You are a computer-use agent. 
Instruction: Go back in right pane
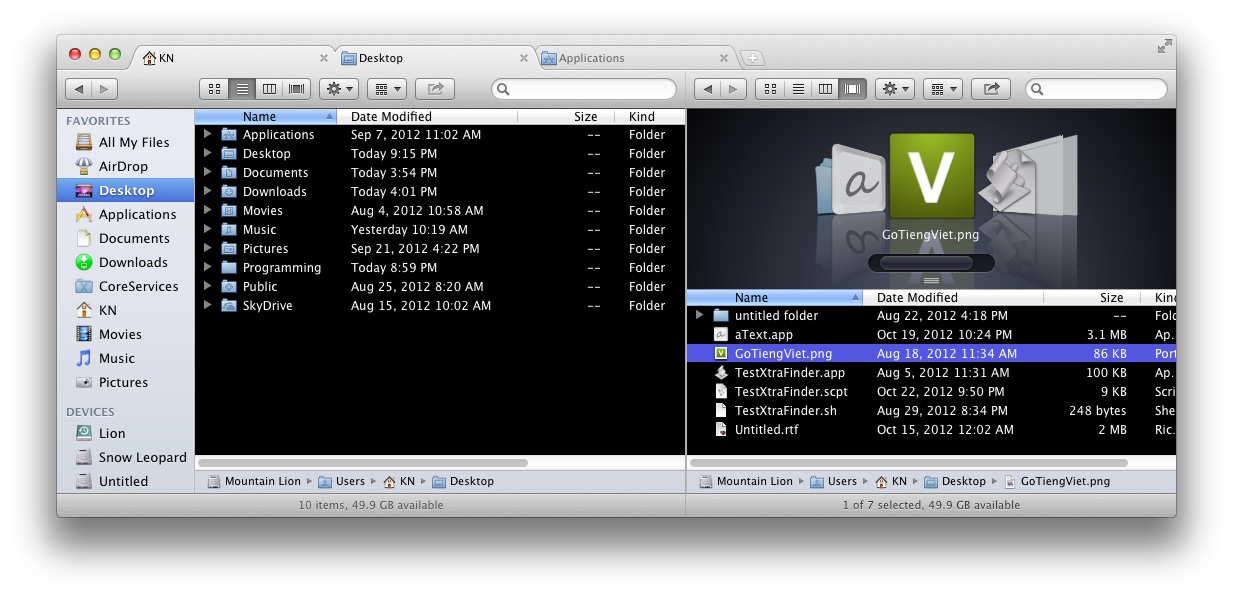708,89
